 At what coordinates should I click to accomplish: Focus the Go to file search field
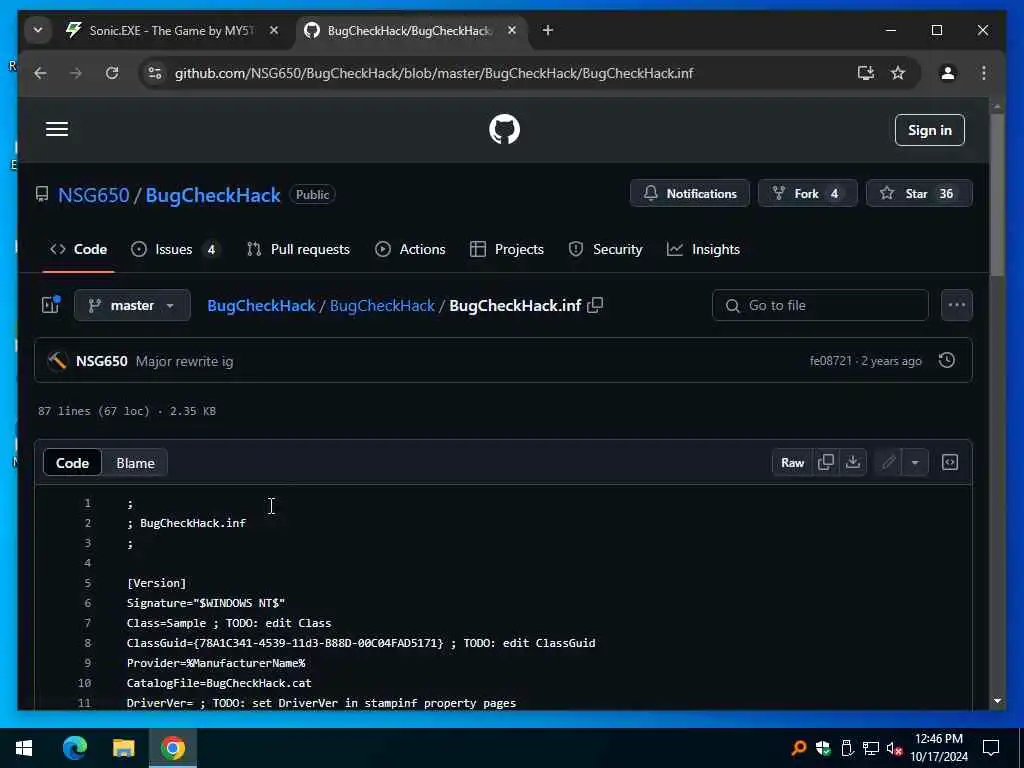click(820, 305)
